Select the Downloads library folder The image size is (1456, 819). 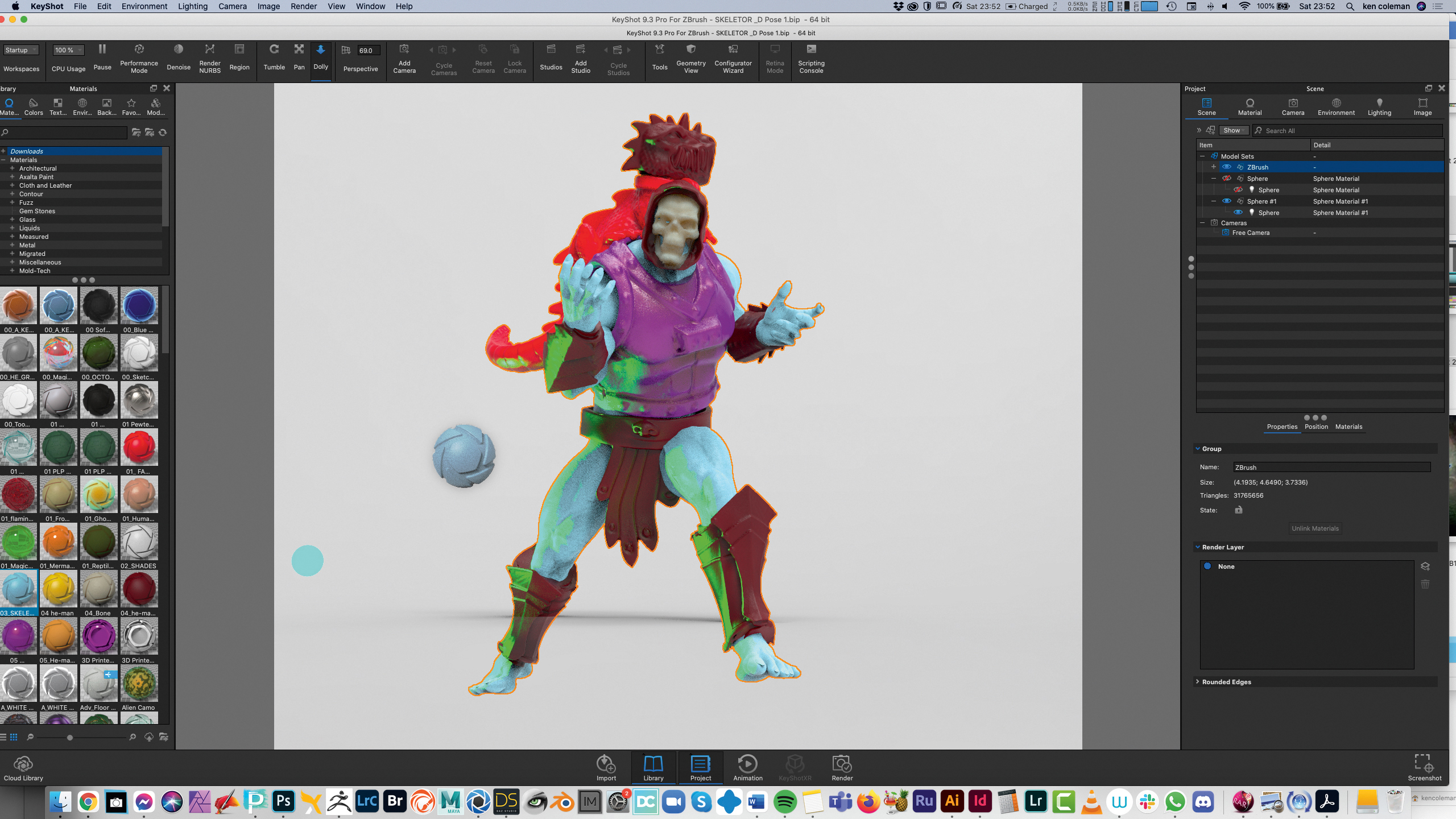[x=27, y=151]
